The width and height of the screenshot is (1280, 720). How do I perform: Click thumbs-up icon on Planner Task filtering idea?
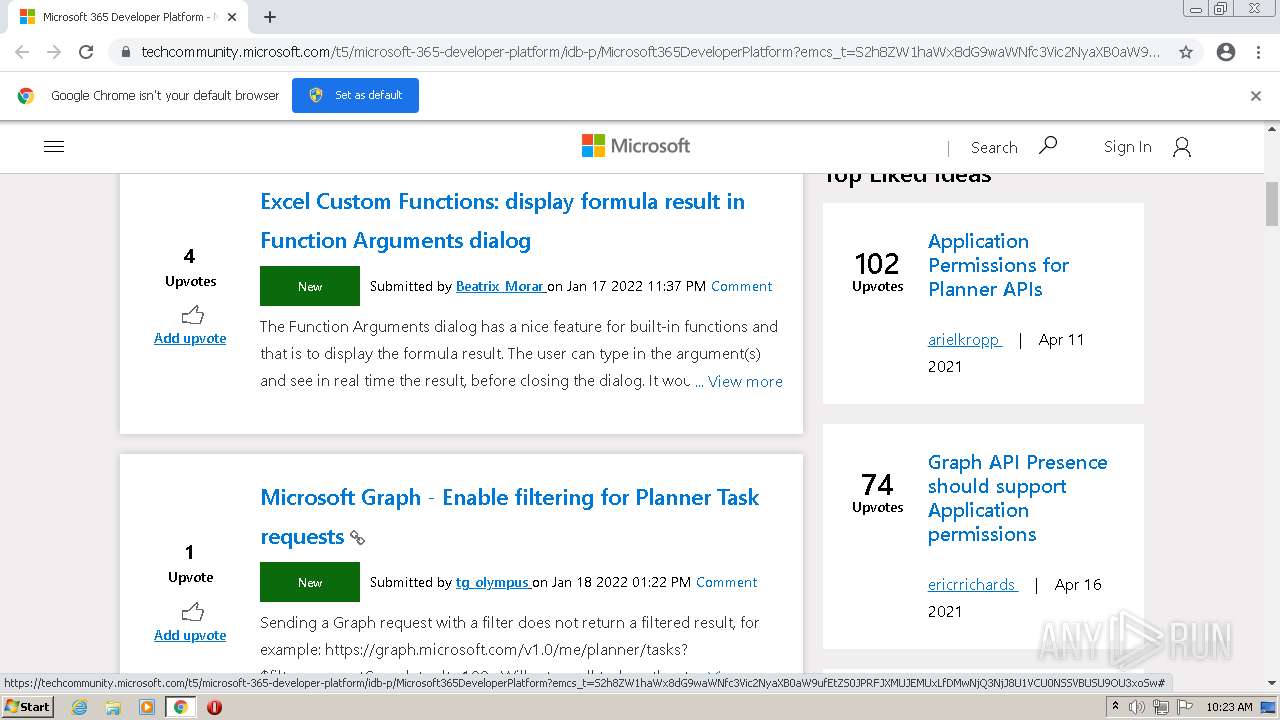pyautogui.click(x=192, y=612)
